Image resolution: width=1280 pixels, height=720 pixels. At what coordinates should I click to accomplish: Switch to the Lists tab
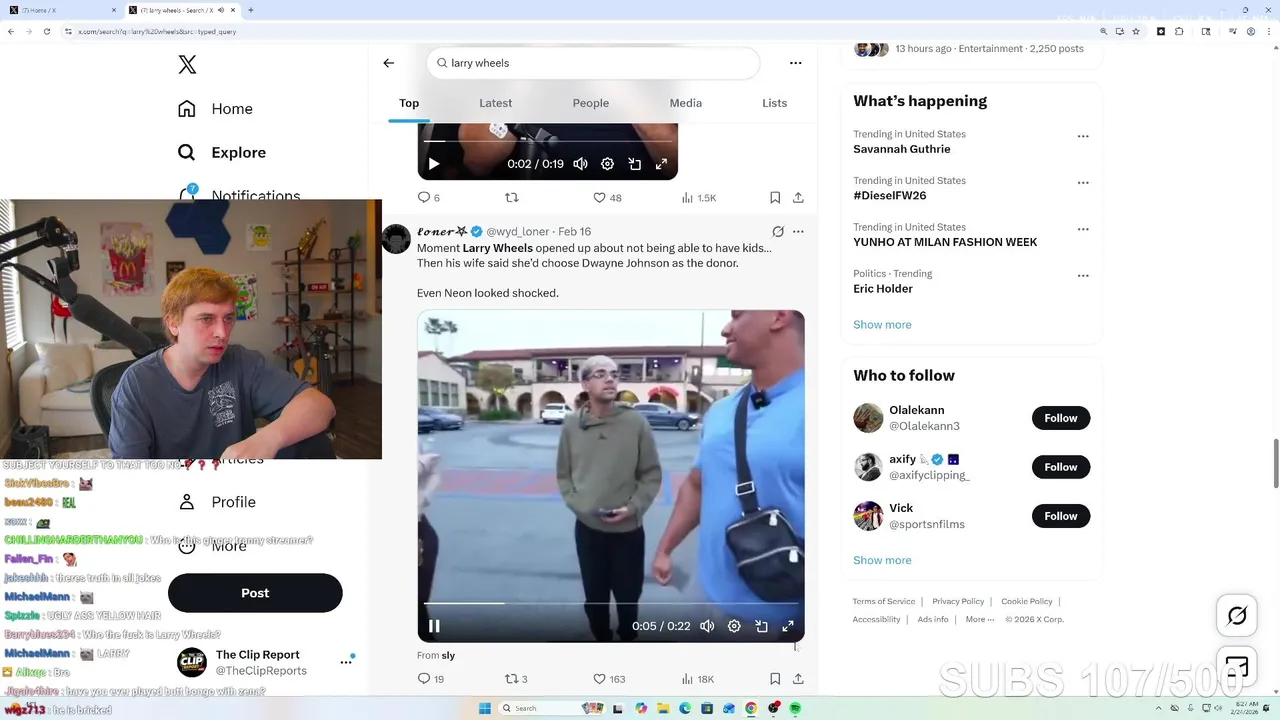(x=775, y=103)
